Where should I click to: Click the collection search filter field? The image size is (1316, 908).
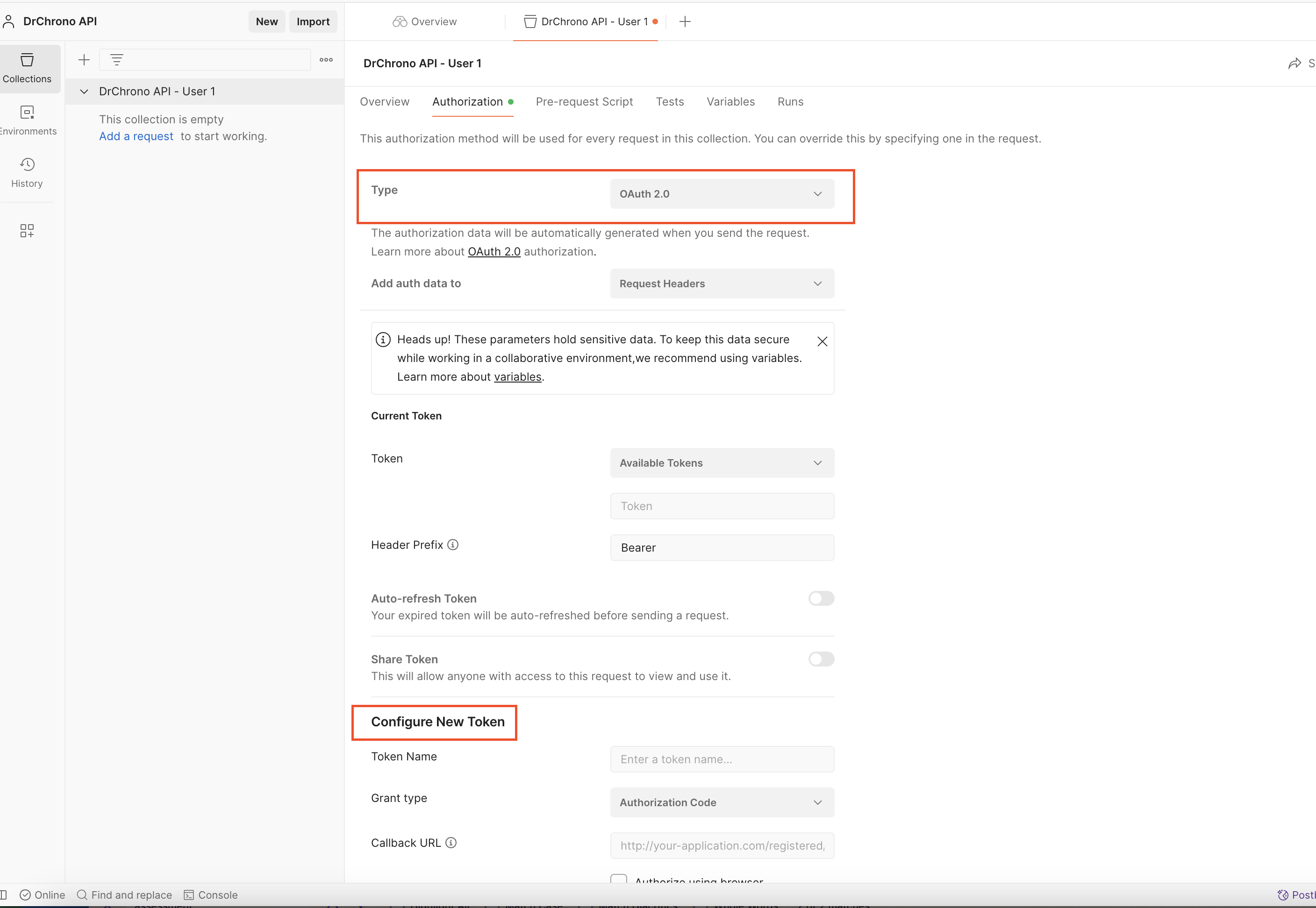coord(205,60)
